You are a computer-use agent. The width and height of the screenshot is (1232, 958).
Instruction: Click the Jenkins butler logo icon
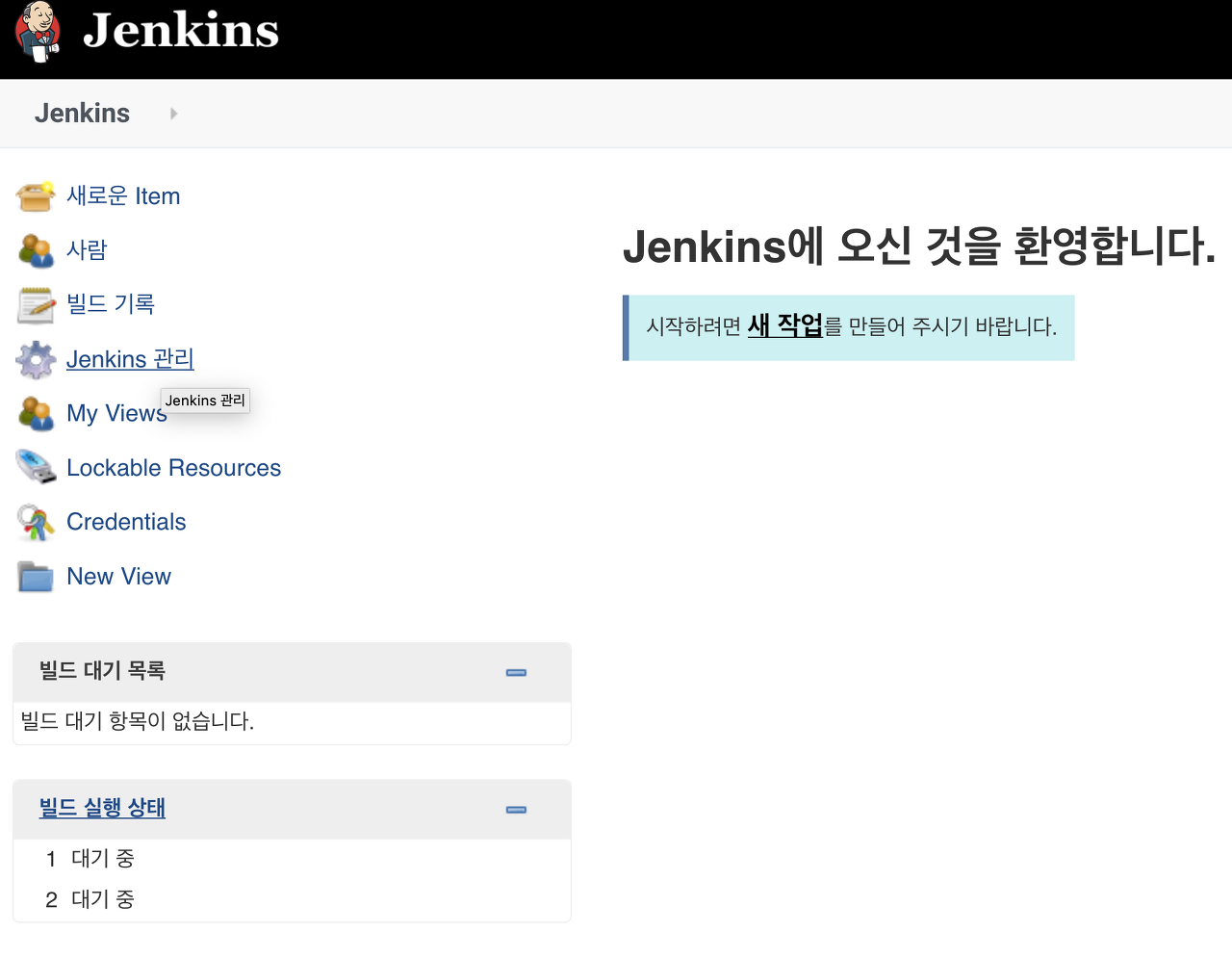tap(38, 32)
